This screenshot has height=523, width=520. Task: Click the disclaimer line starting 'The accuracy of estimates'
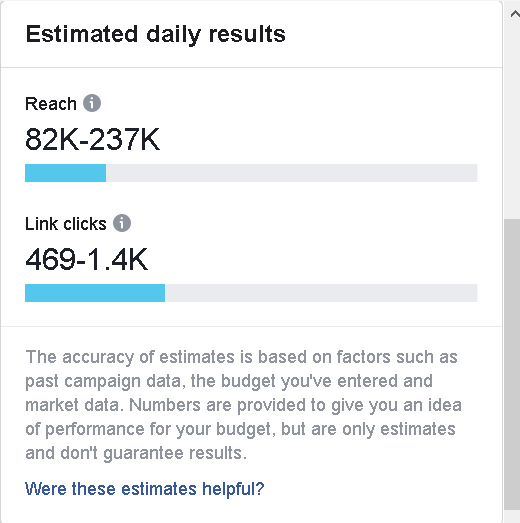pos(241,357)
